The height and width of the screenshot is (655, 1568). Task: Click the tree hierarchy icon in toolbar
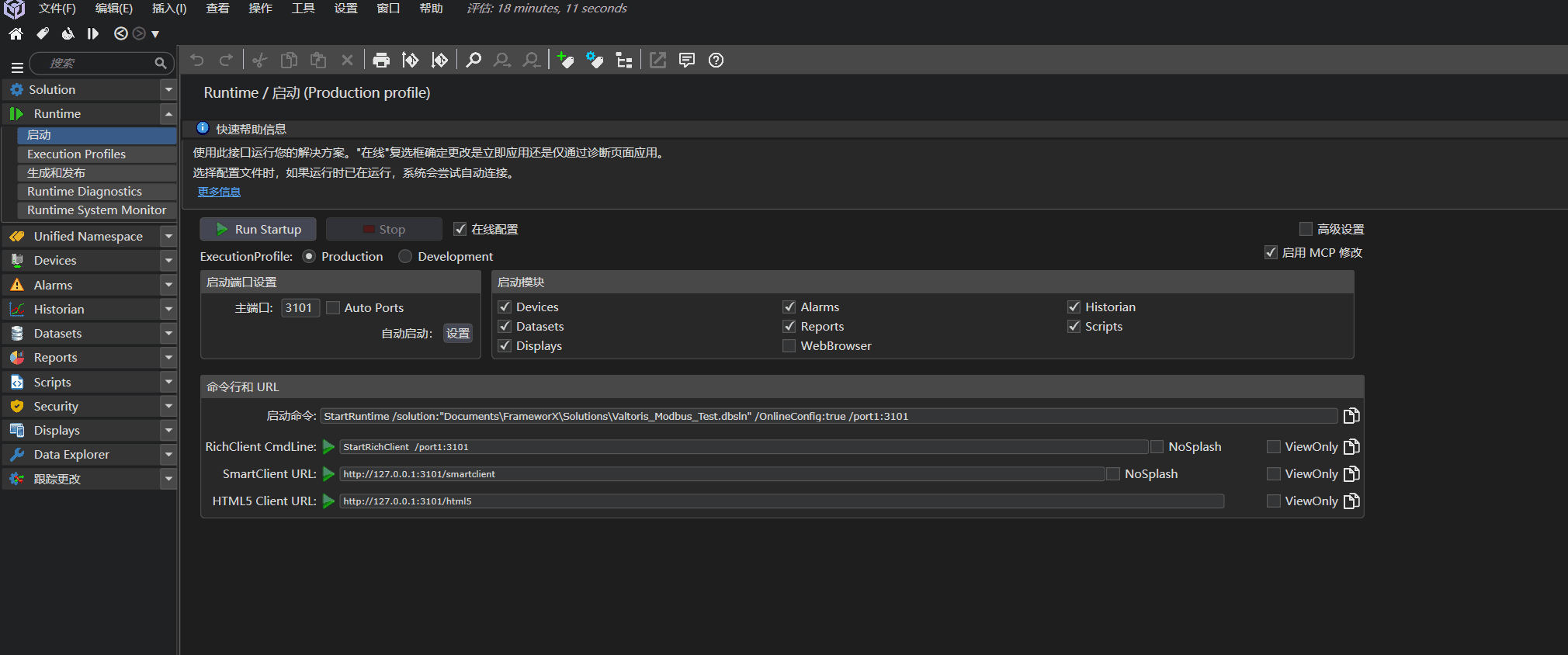tap(624, 60)
